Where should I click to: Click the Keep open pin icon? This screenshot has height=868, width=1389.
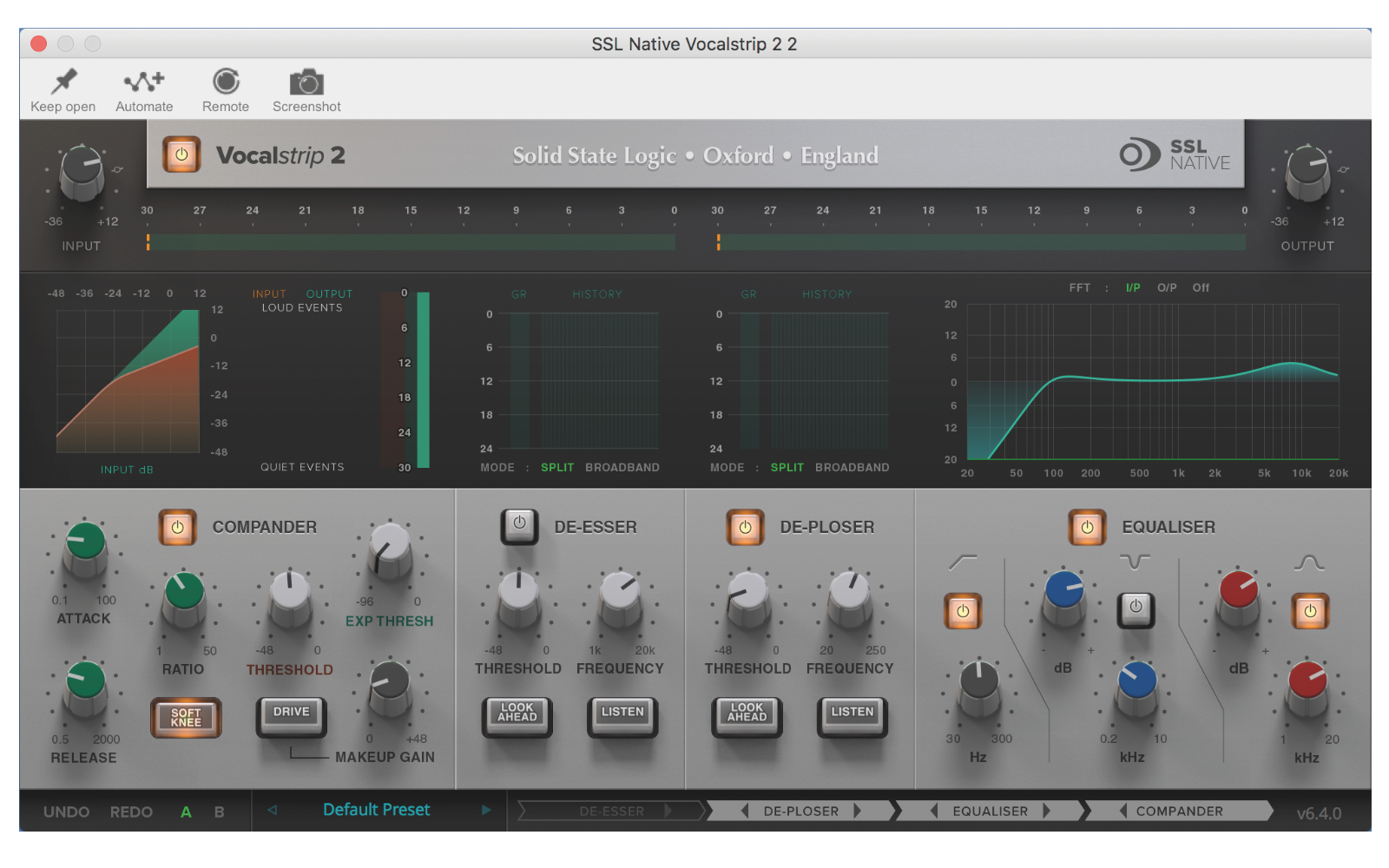coord(63,82)
